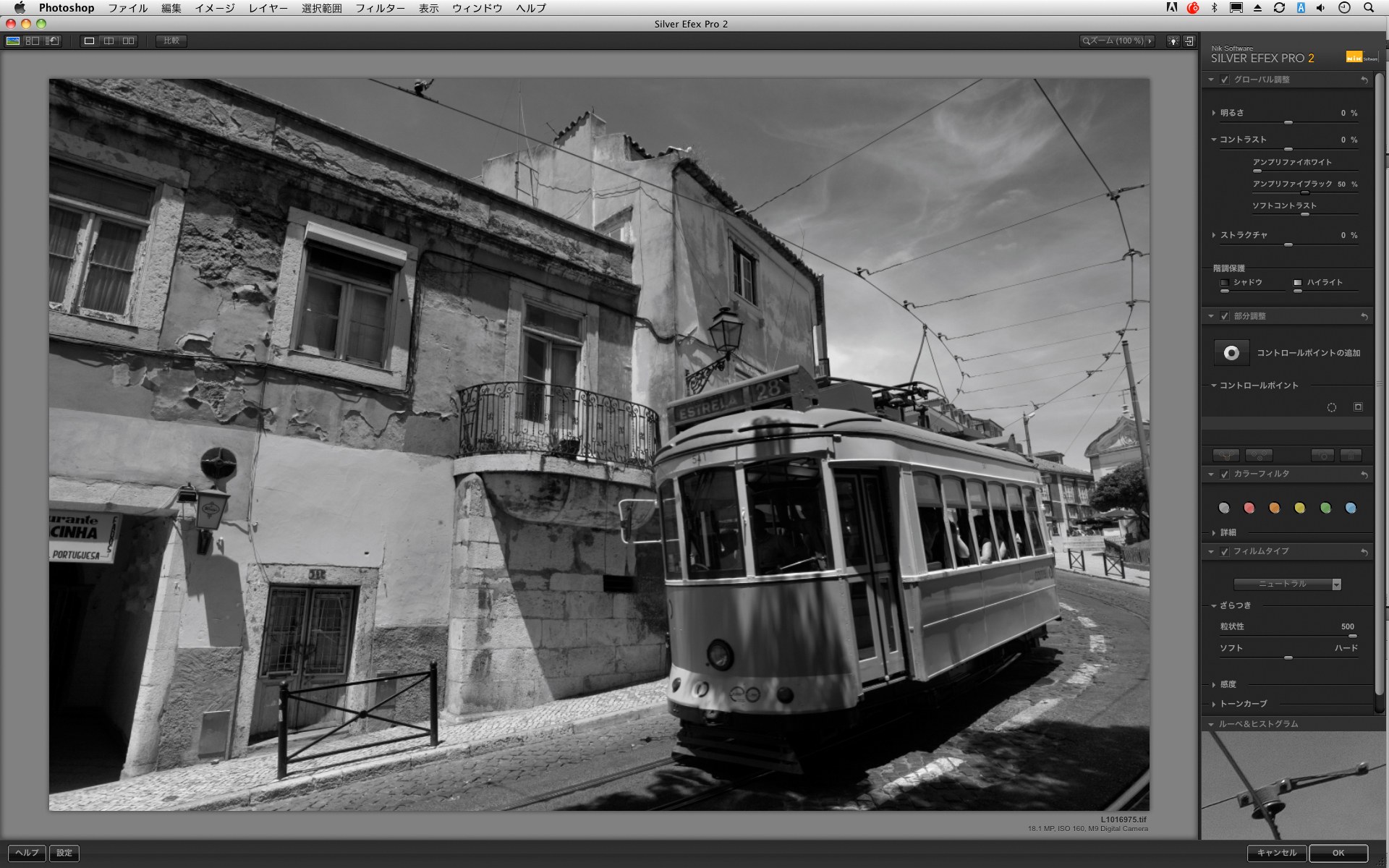Hide the right adjustment panel icon

coord(1189,41)
